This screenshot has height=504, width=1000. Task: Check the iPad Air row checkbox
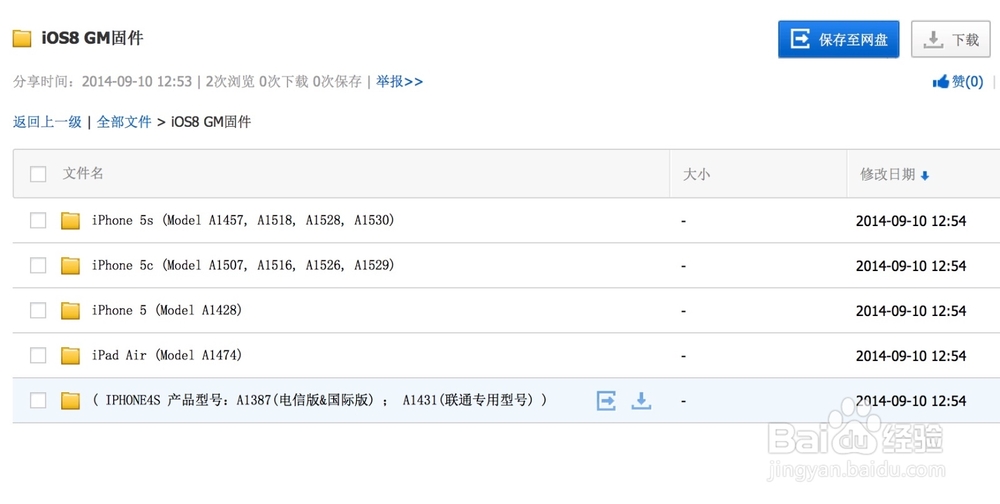(38, 355)
